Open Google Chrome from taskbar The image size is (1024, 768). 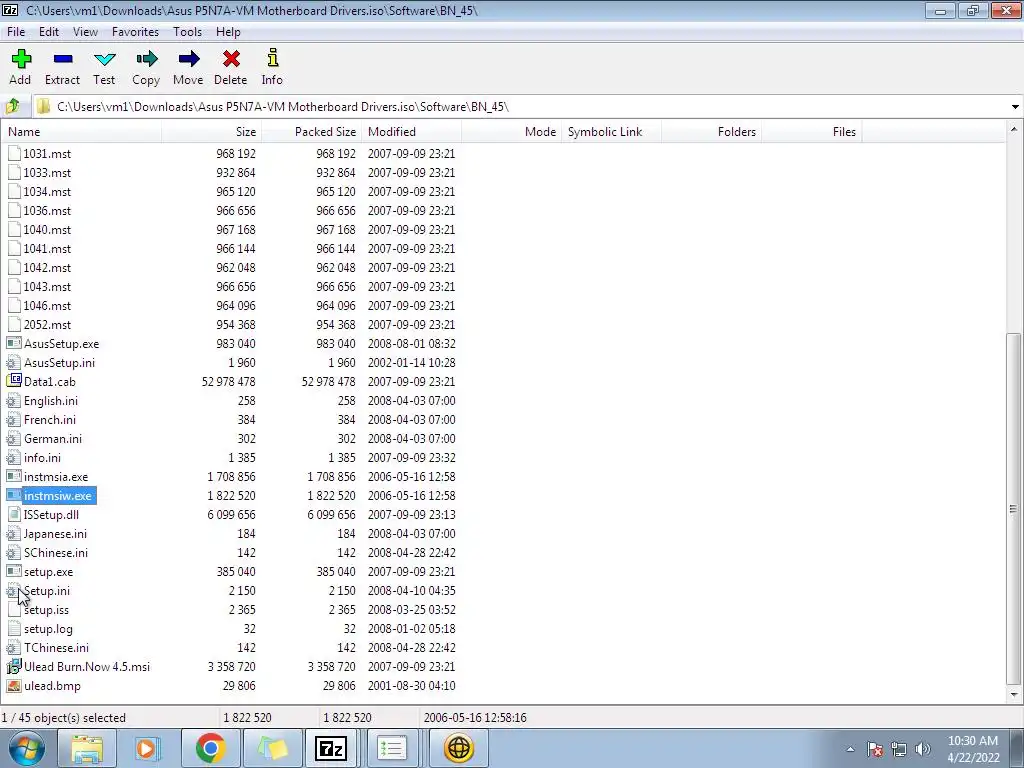click(x=210, y=748)
